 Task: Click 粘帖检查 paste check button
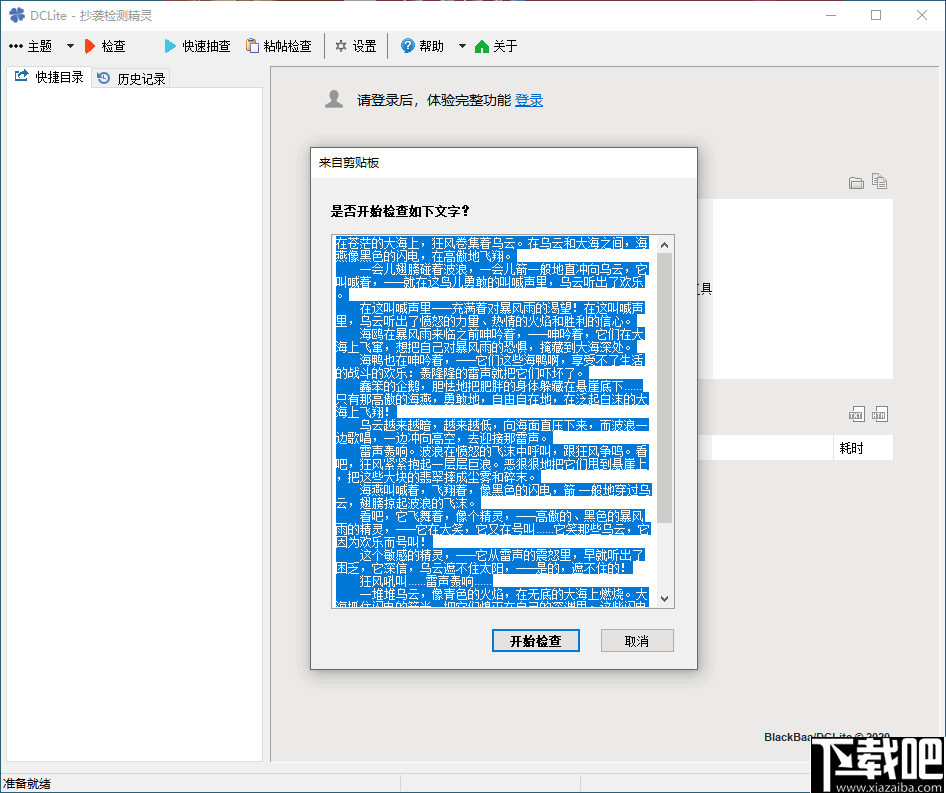click(x=279, y=46)
